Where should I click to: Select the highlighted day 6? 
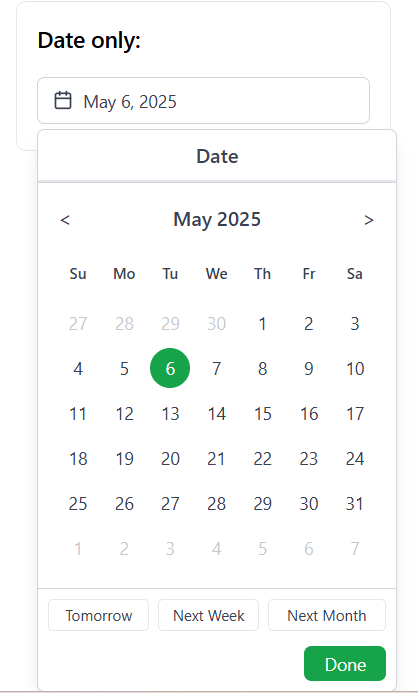[x=170, y=368]
